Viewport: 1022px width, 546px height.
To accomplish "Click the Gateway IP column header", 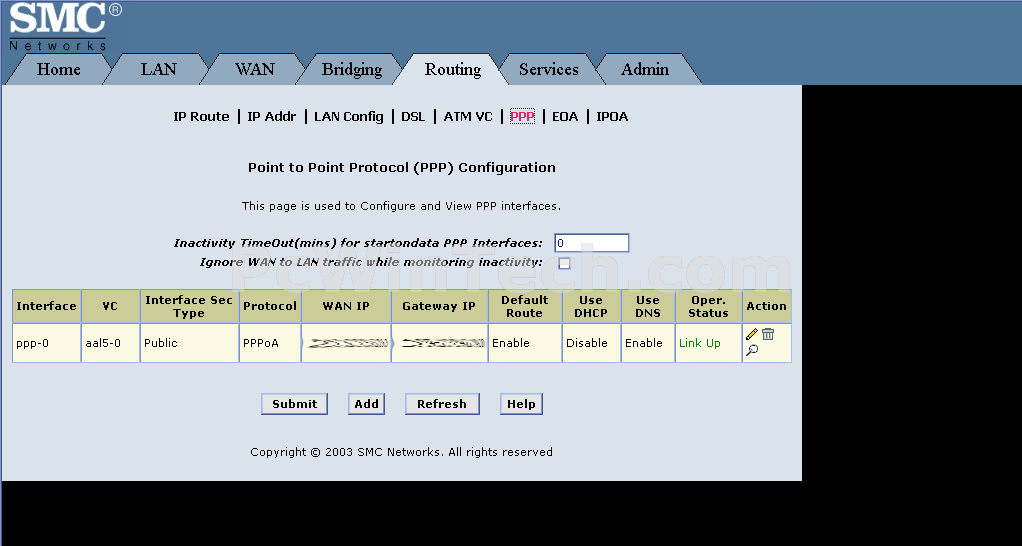I will [439, 306].
